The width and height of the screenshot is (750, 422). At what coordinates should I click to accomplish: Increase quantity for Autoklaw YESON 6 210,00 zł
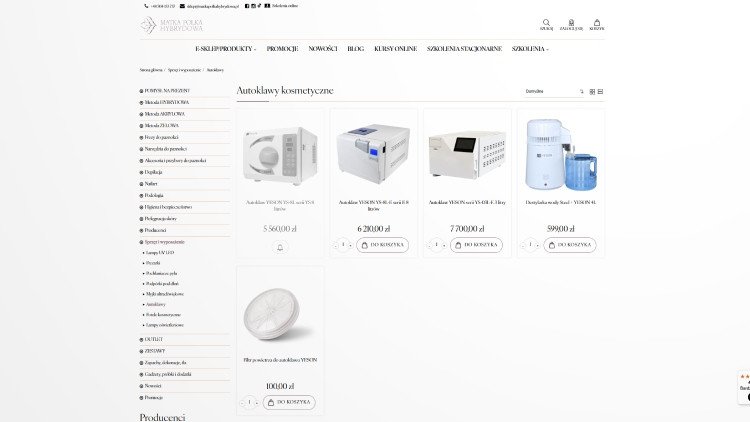pyautogui.click(x=350, y=245)
